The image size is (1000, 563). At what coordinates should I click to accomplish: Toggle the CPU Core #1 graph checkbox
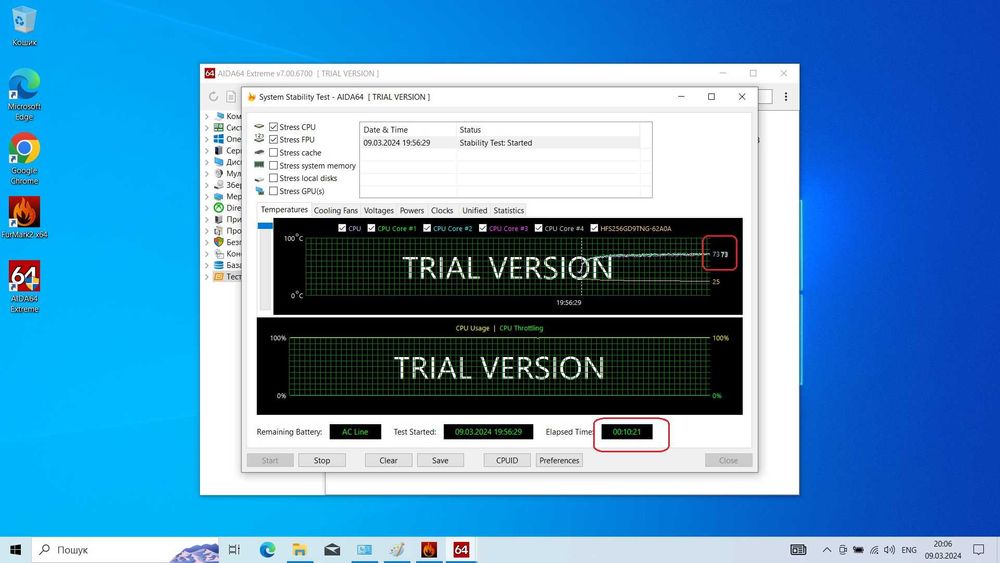[x=371, y=228]
